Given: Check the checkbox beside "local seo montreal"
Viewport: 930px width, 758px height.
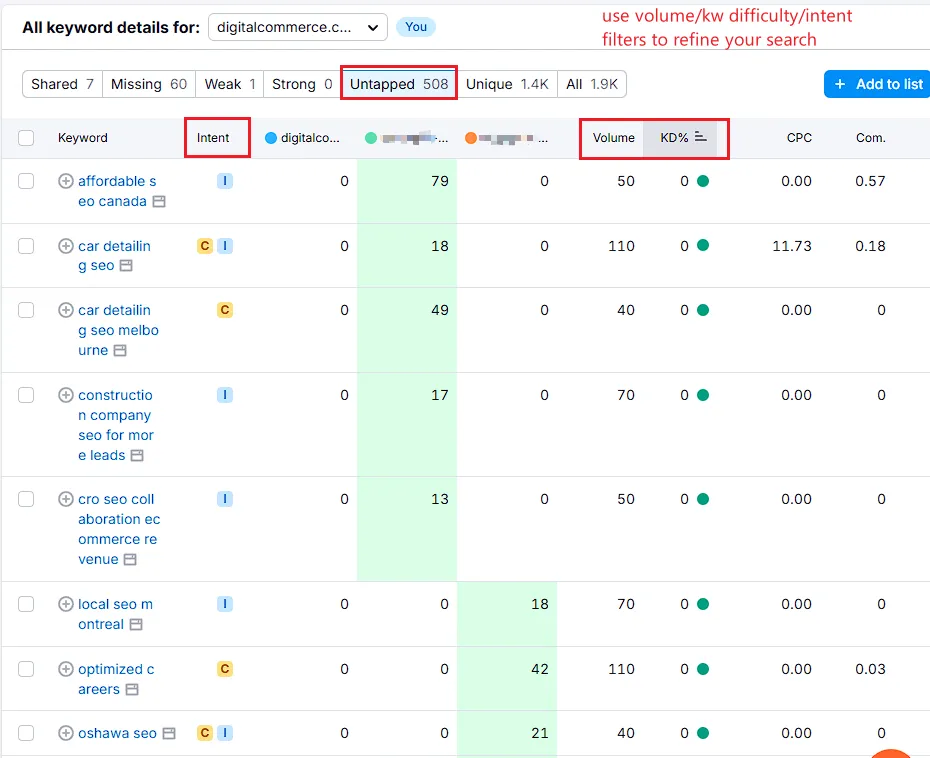Looking at the screenshot, I should pyautogui.click(x=26, y=604).
